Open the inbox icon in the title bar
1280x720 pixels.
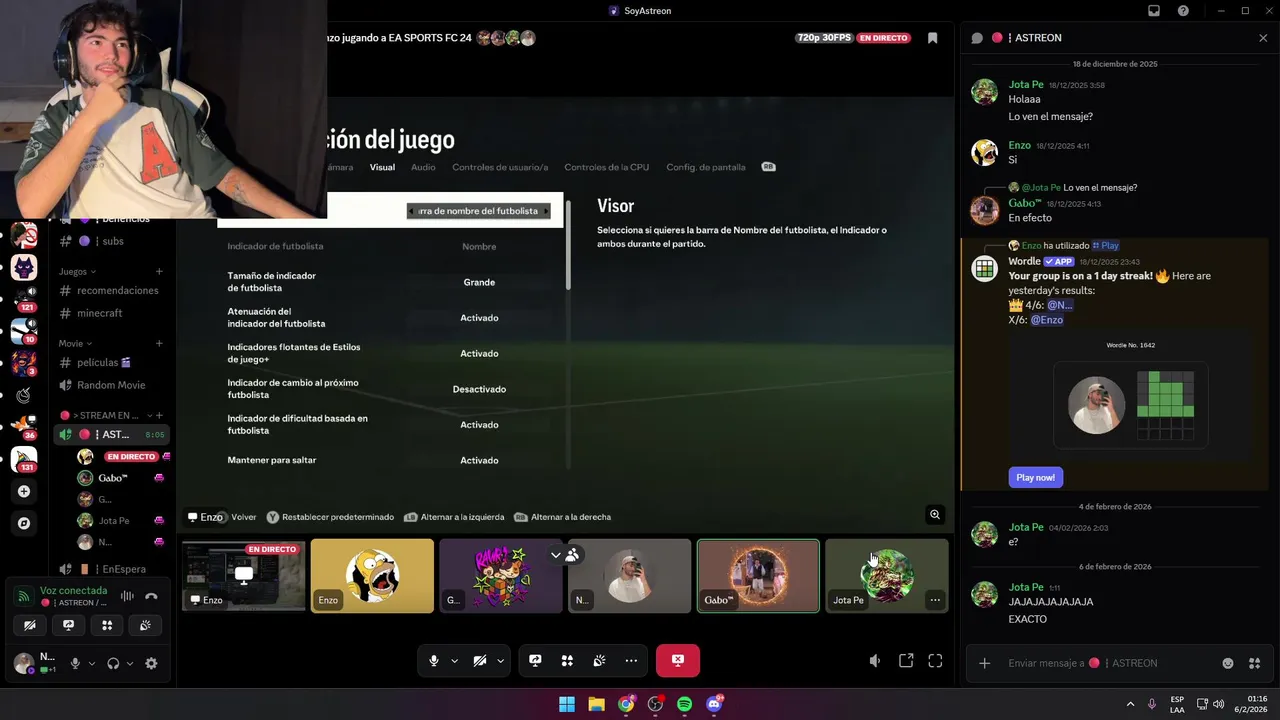1154,11
